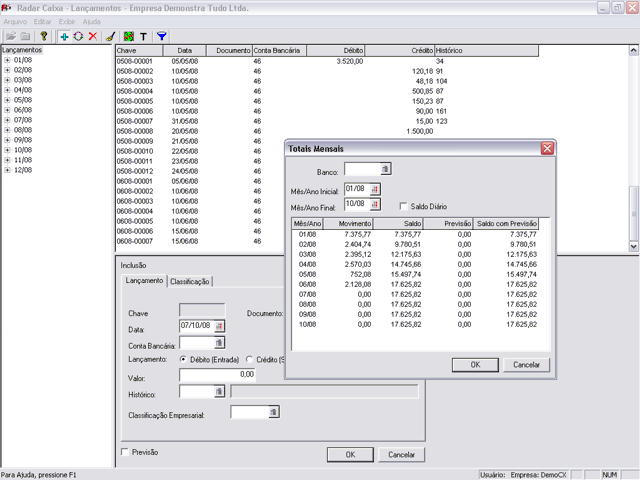Click the circular refresh toolbar icon
Screen dimensions: 640x480
[79, 35]
